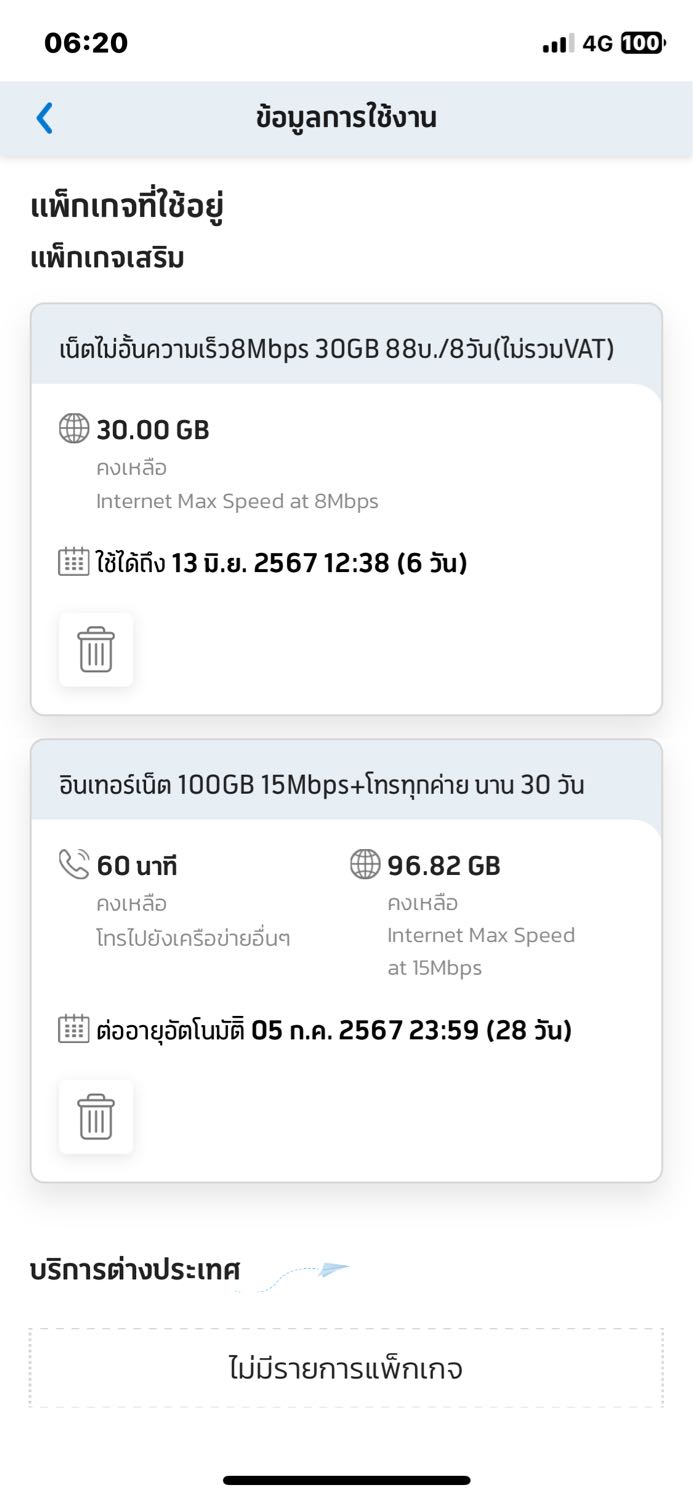Tap the calendar icon next to 13 มิ.ย. 2567
Screen dimensions: 693x1500
[74, 563]
